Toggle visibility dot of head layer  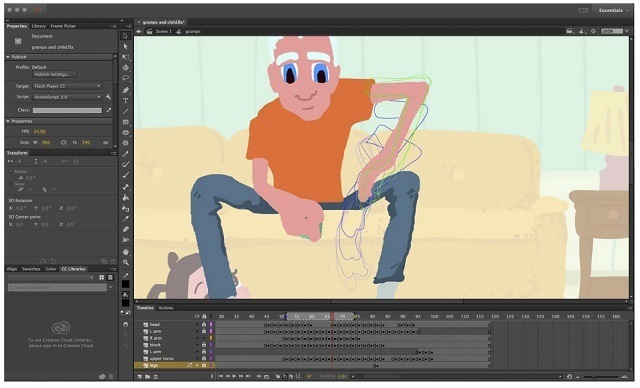pyautogui.click(x=197, y=325)
